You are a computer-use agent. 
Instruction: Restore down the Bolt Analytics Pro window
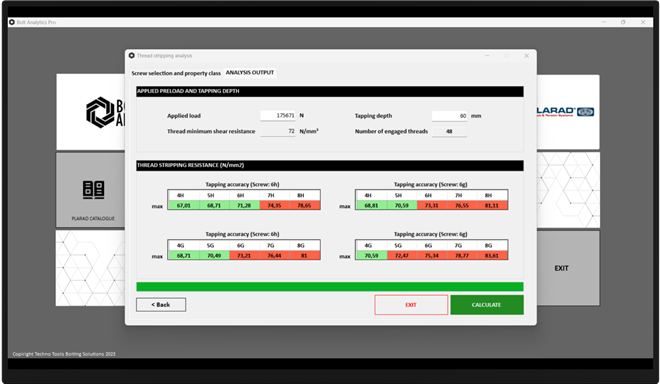pos(623,22)
